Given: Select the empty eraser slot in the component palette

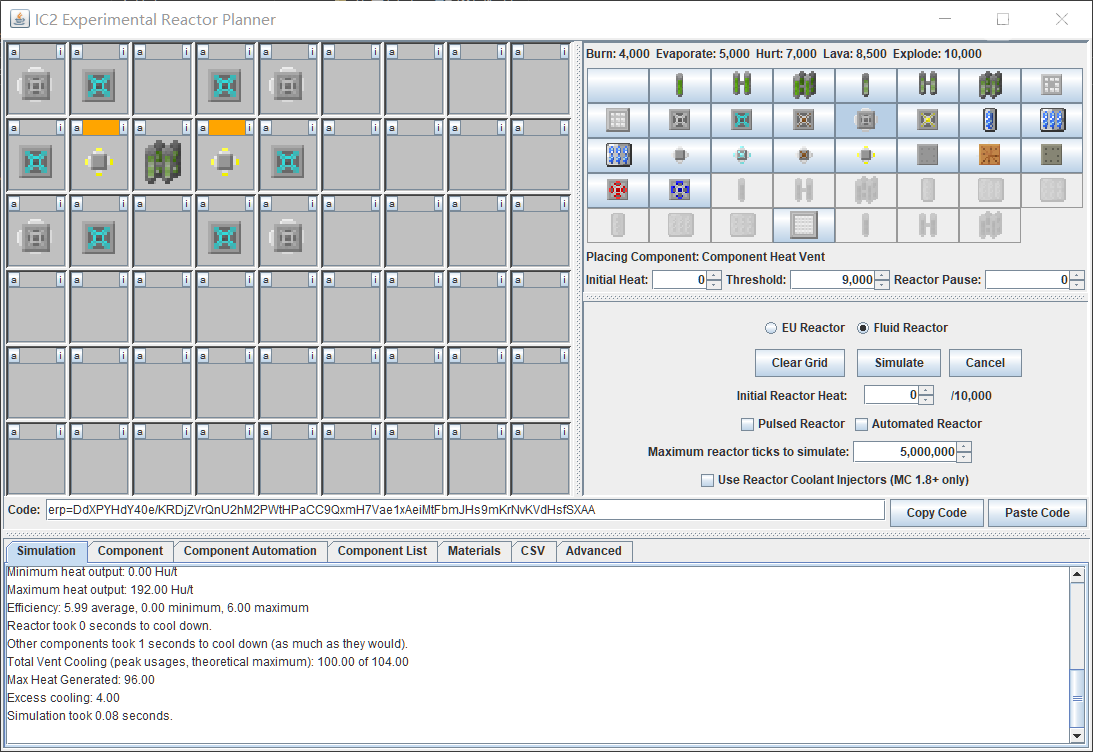Looking at the screenshot, I should coord(618,86).
